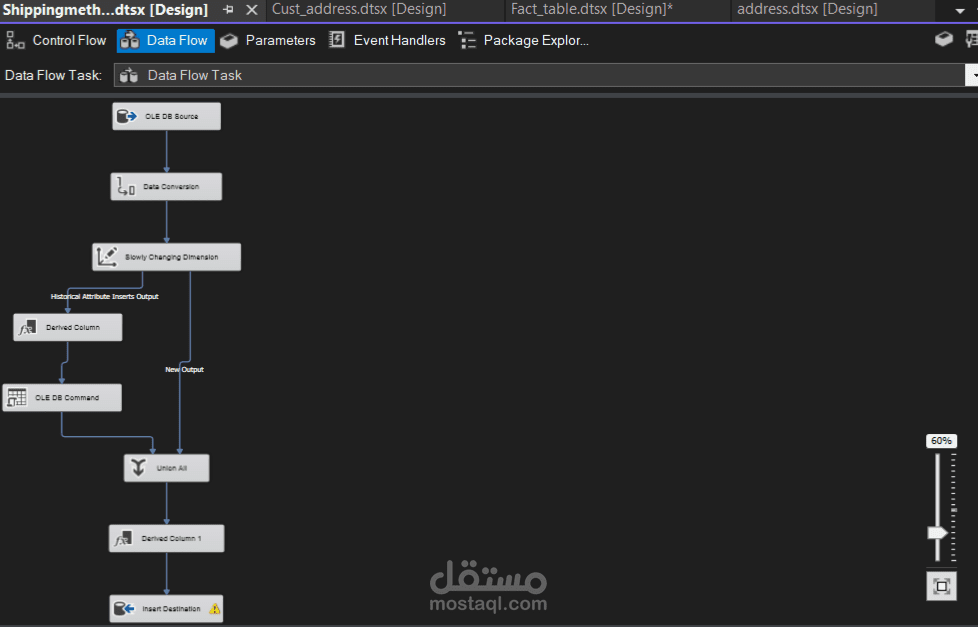Click the warning icon on Insert Destination
Screen dimensions: 978x627
tap(215, 608)
